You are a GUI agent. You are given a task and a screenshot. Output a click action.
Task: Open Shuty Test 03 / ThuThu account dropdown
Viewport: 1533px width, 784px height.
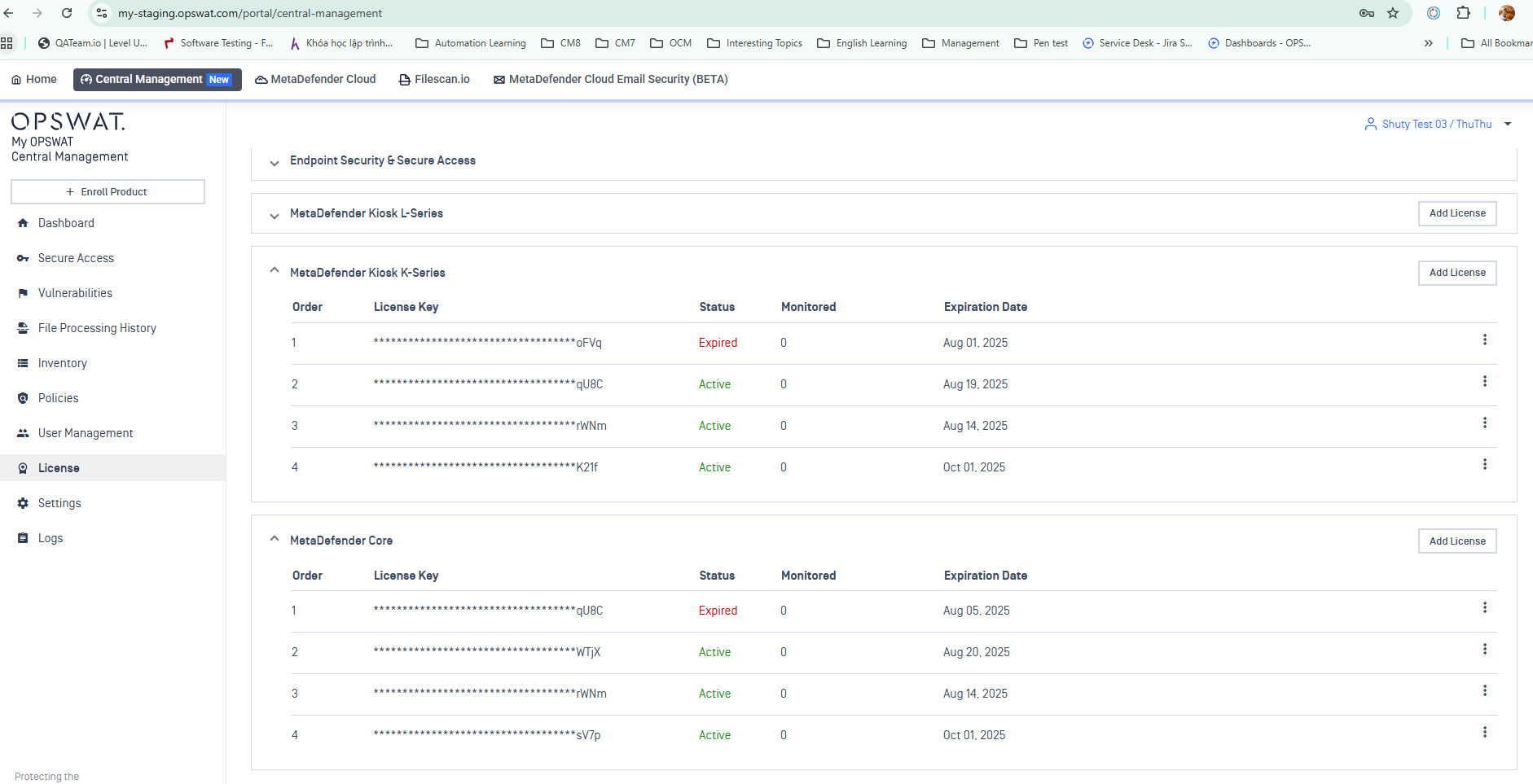(1438, 124)
